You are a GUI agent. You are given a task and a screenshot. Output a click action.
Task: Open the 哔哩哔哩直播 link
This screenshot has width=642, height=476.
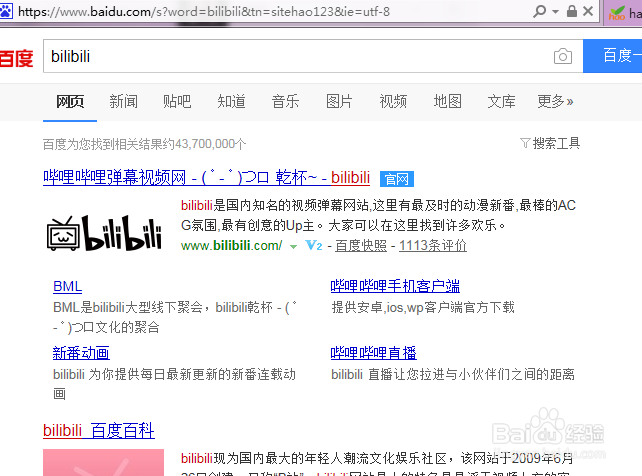click(x=373, y=353)
